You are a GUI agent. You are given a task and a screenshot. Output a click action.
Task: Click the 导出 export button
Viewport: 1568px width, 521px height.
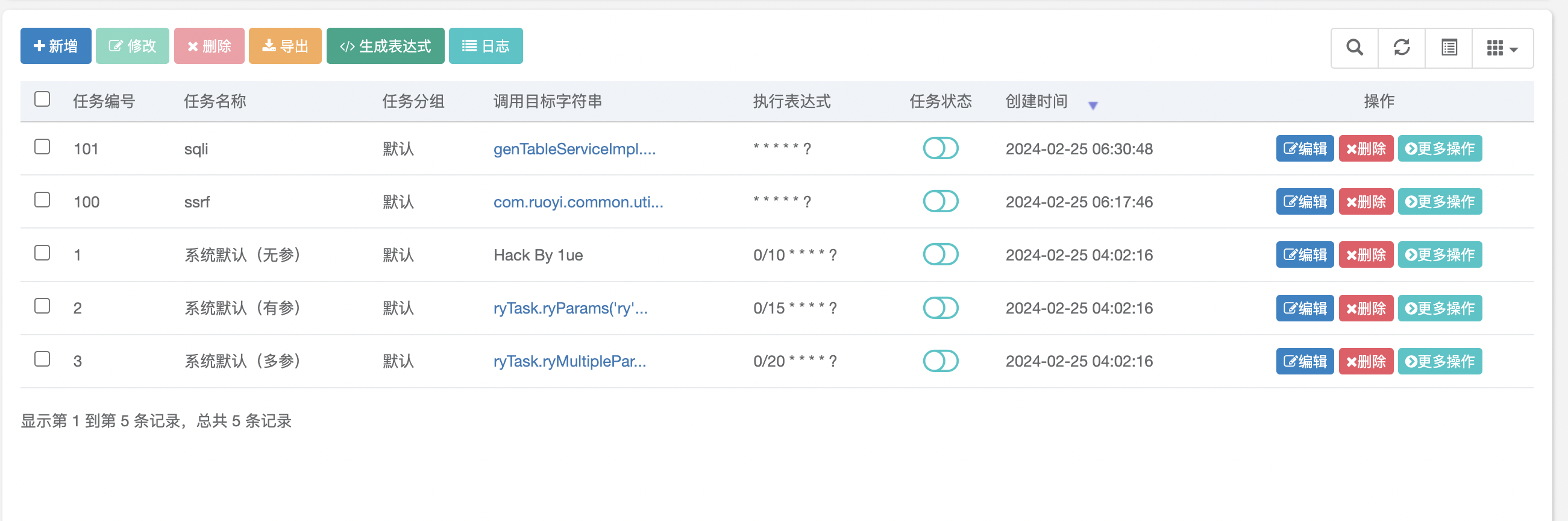point(285,46)
